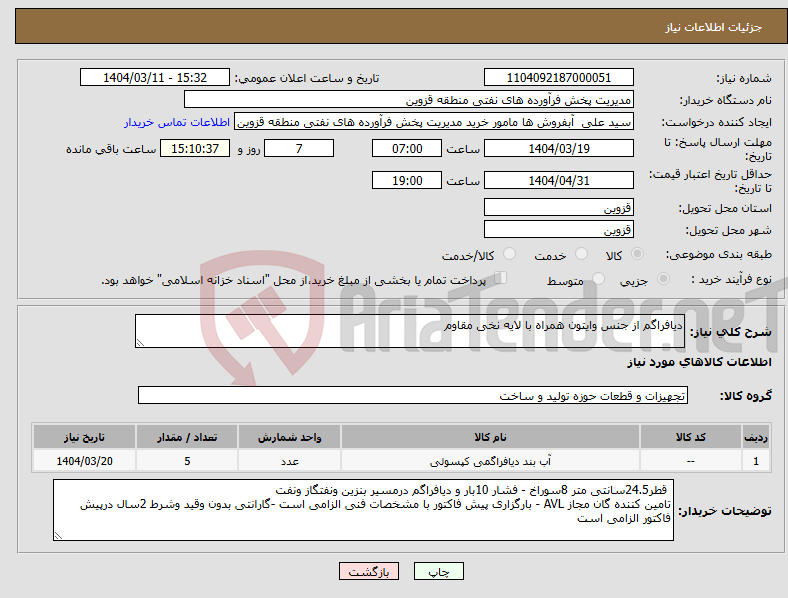Click the general description text area
This screenshot has height=598, width=788.
[410, 331]
